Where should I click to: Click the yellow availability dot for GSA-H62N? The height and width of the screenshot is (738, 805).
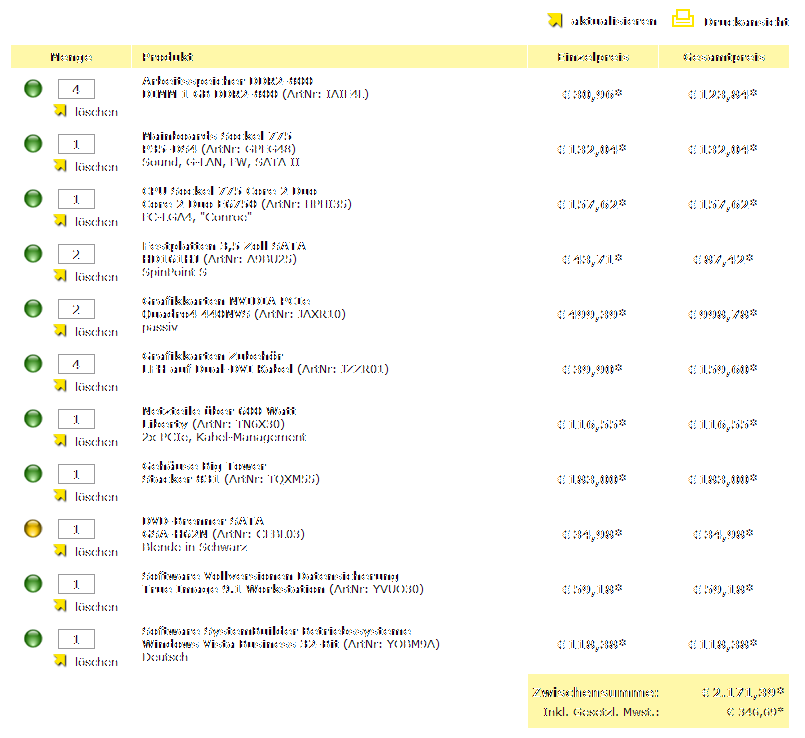[33, 529]
